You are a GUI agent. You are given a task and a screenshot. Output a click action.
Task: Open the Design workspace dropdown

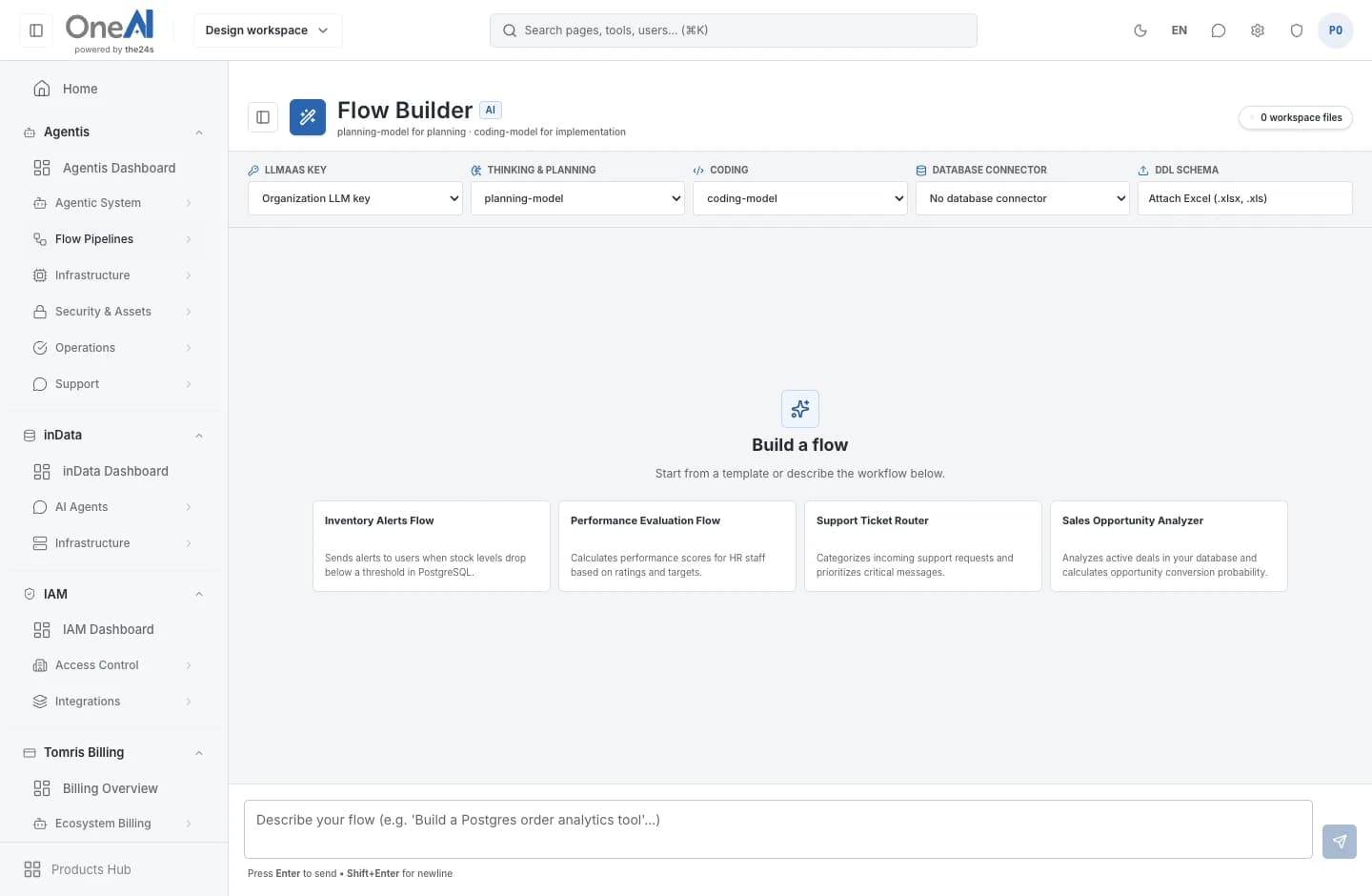point(268,31)
